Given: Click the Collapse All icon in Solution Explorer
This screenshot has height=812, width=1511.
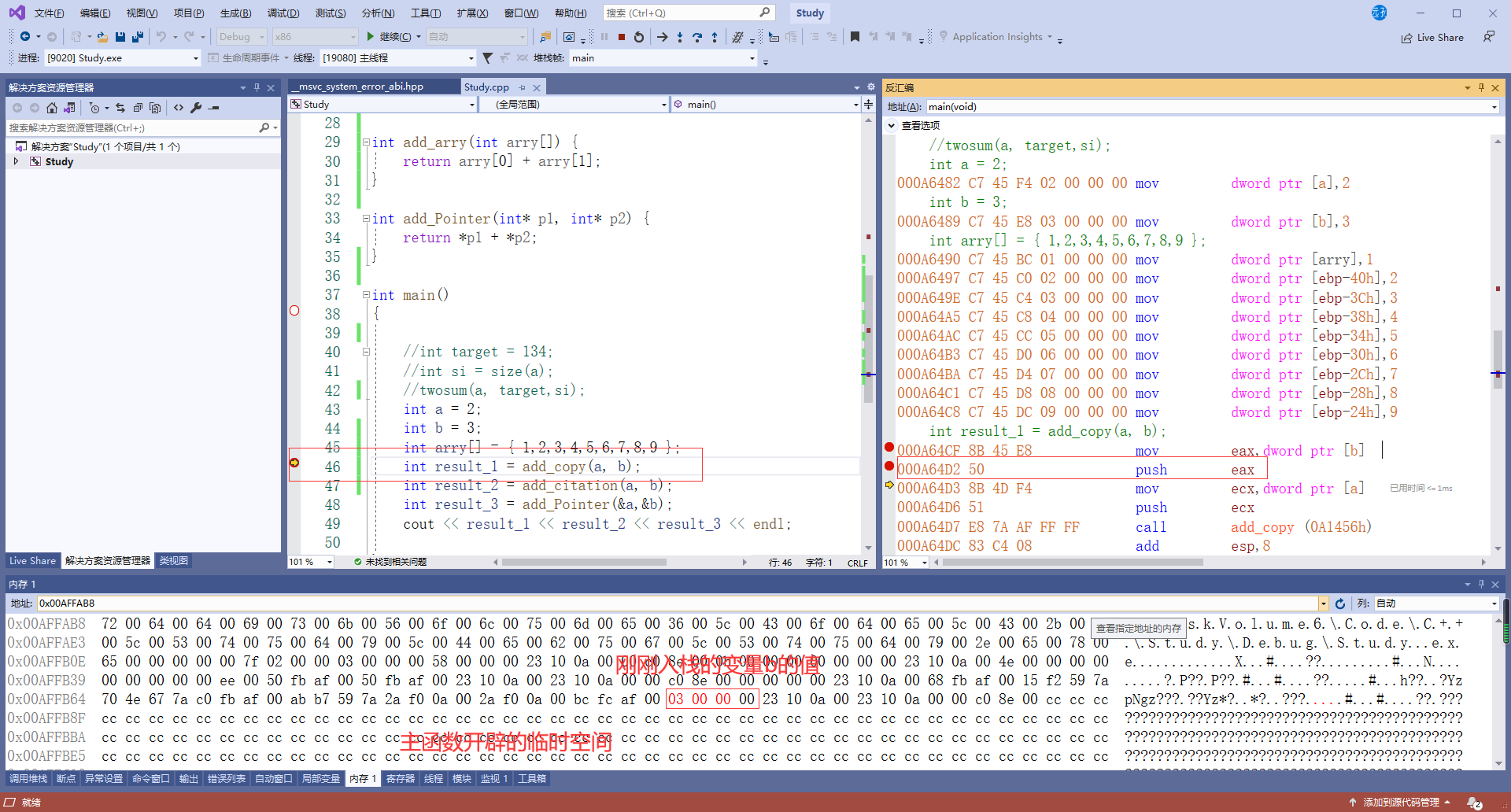Looking at the screenshot, I should click(x=138, y=108).
